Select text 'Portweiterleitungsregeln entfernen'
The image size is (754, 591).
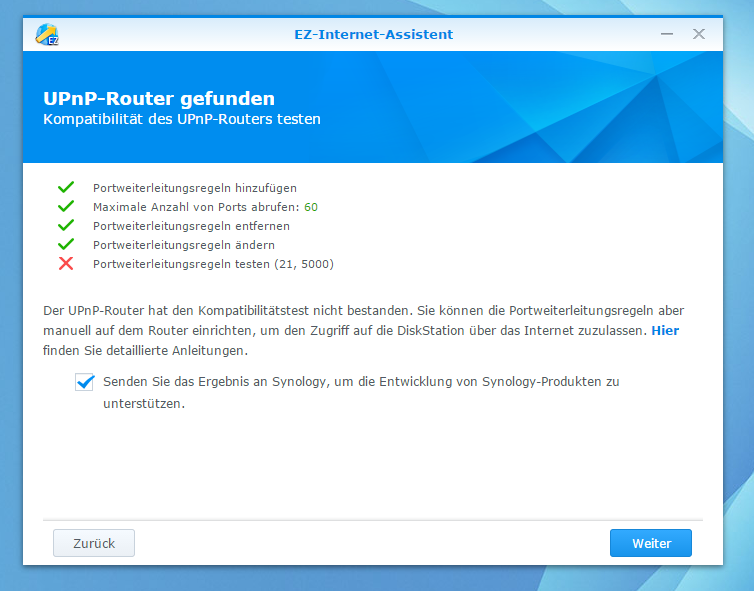click(x=191, y=226)
